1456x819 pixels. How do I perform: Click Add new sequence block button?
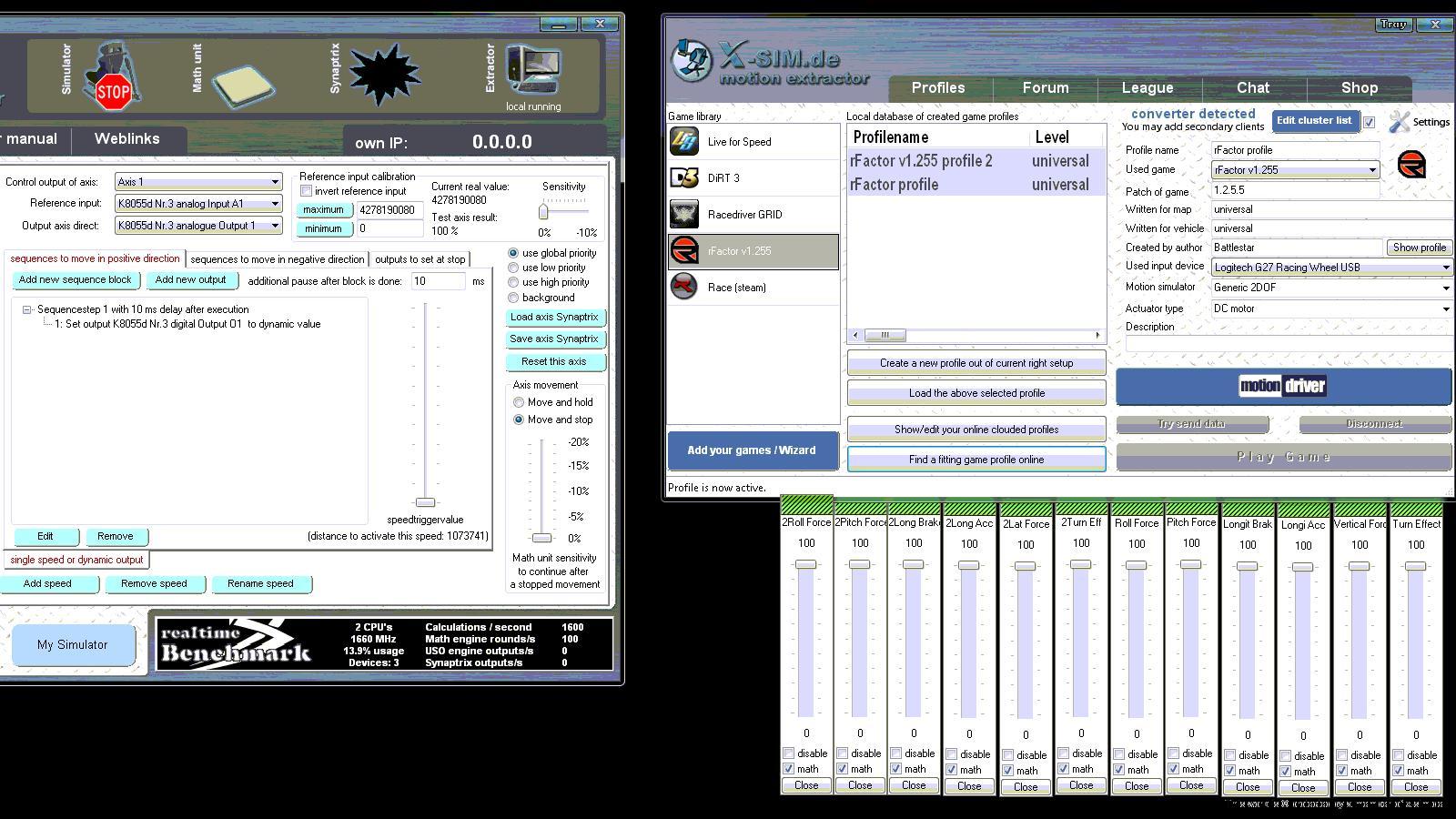click(76, 280)
